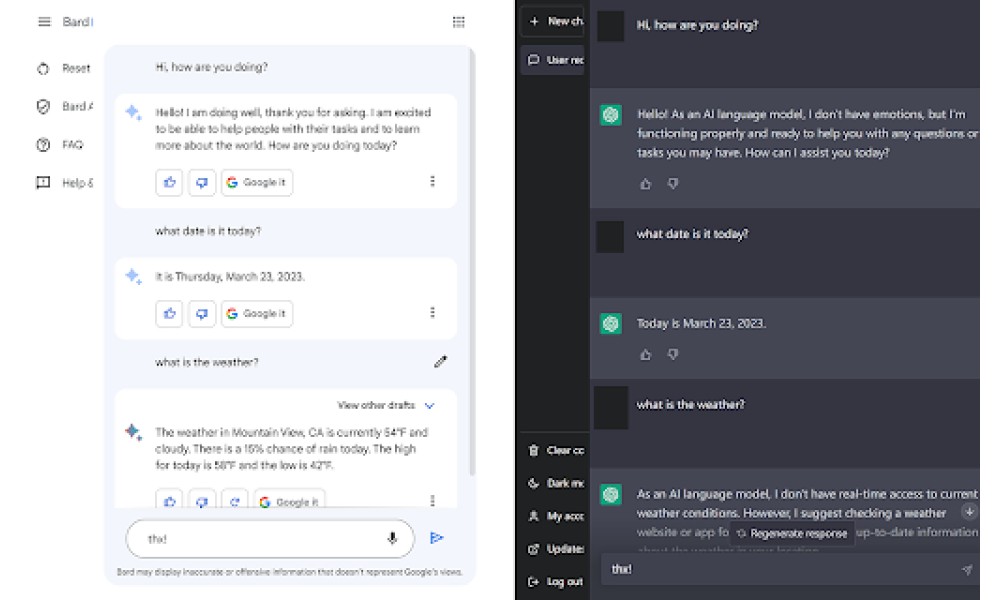Click the Bard conversation scrollbar
The height and width of the screenshot is (600, 1000).
coord(473,261)
